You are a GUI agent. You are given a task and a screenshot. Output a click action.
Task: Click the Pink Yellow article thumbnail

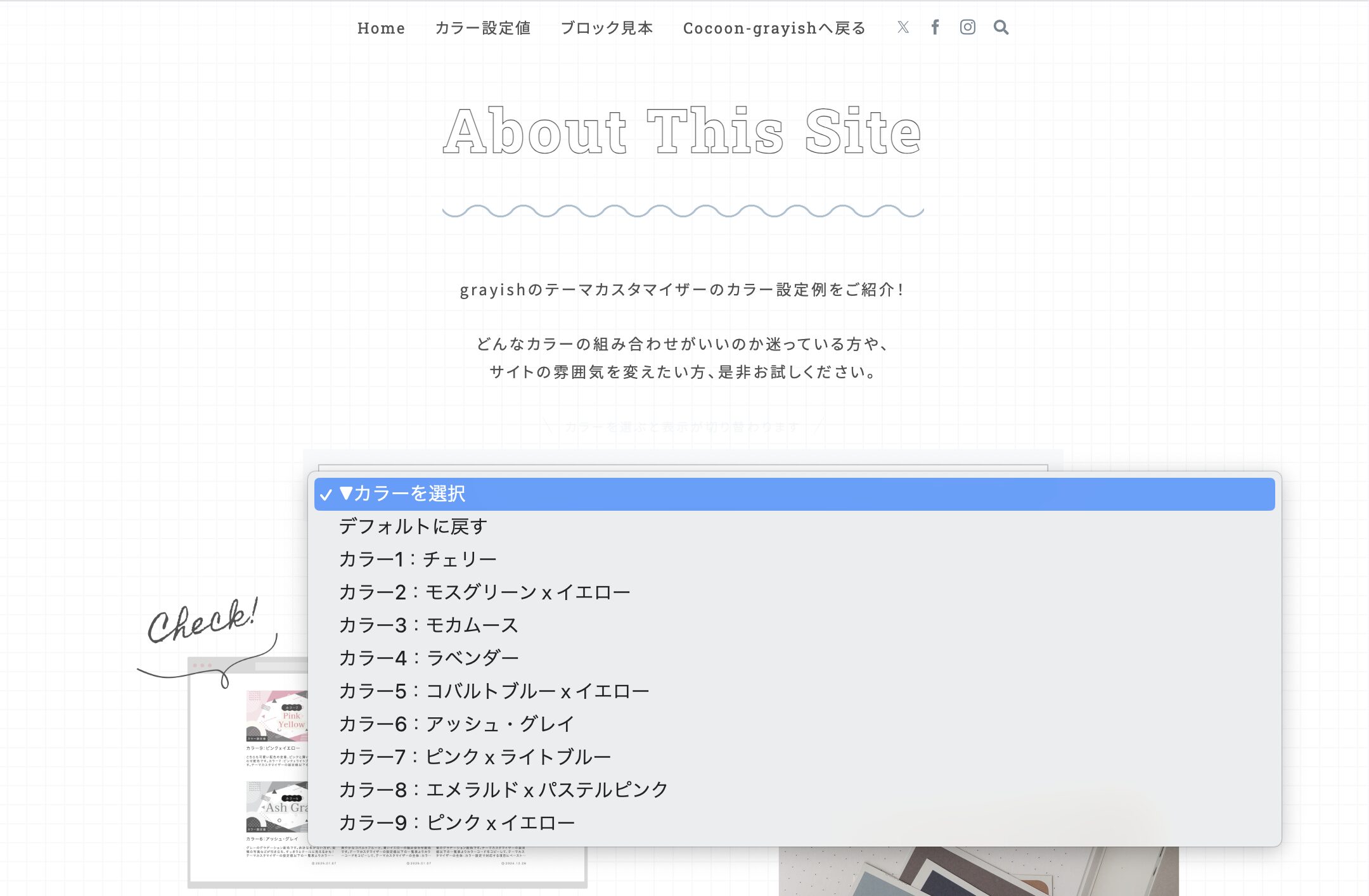click(x=277, y=716)
